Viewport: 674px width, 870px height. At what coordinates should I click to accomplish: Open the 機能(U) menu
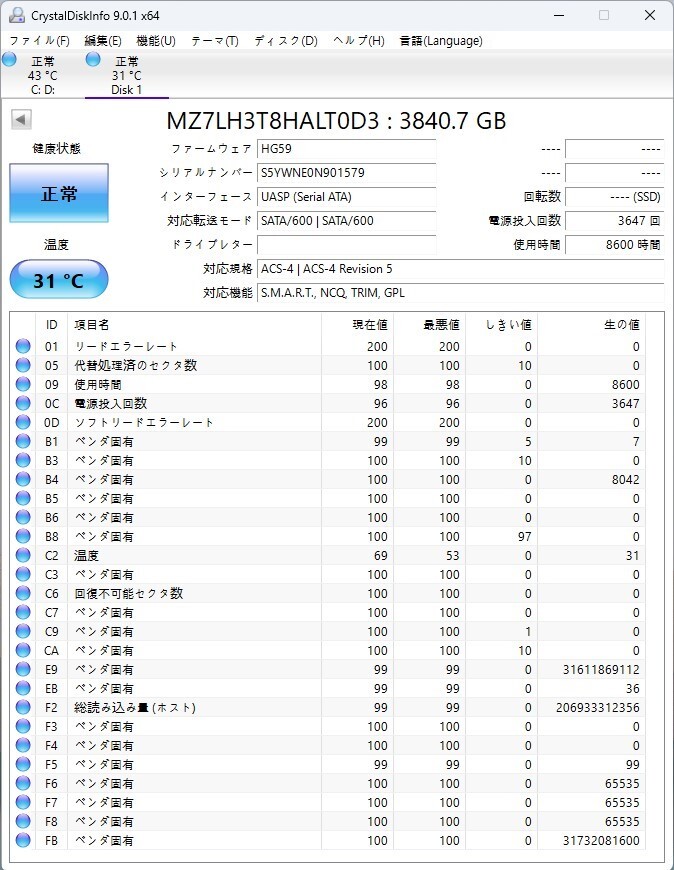coord(156,41)
